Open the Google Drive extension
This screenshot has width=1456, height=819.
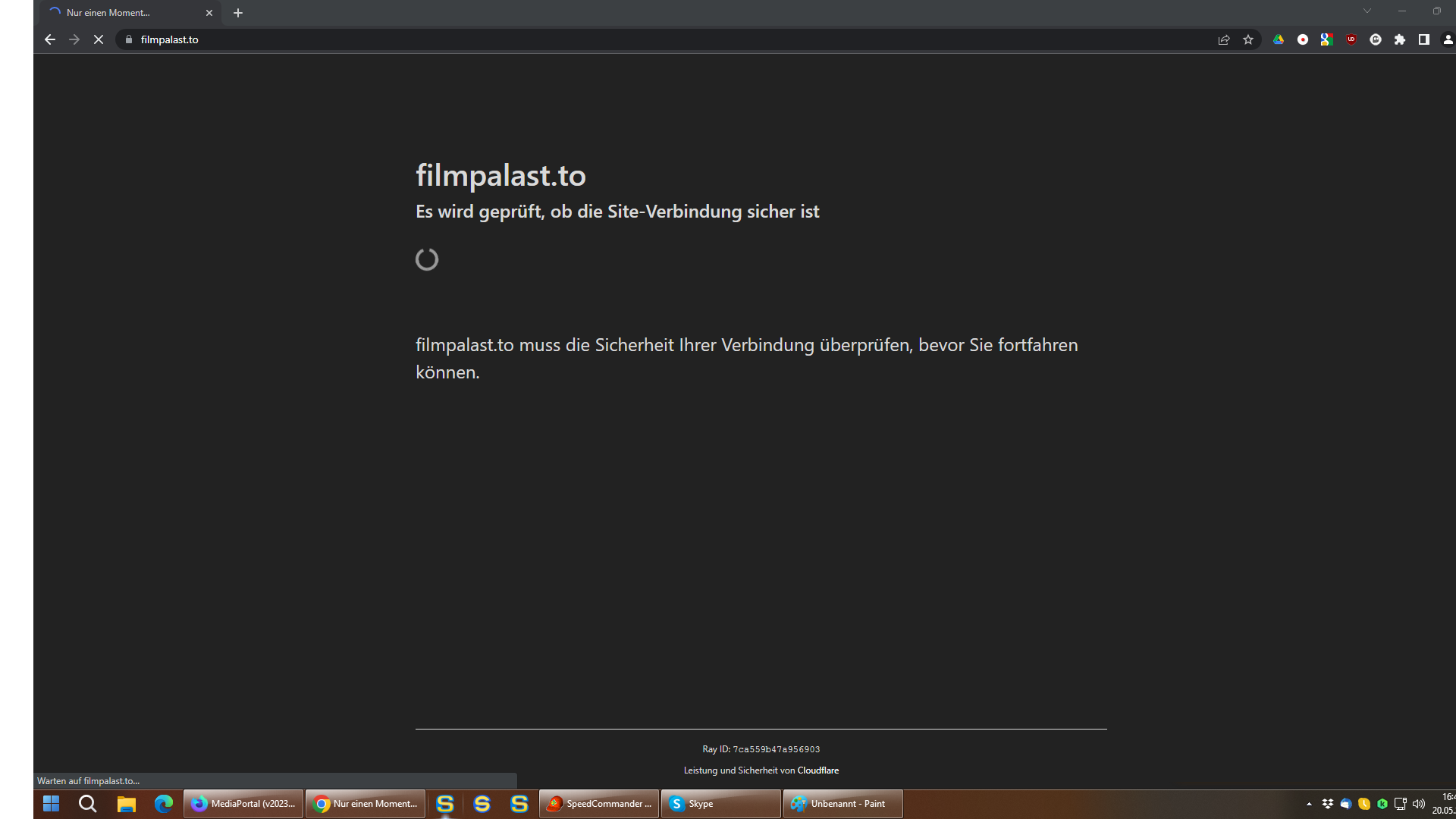pos(1279,39)
